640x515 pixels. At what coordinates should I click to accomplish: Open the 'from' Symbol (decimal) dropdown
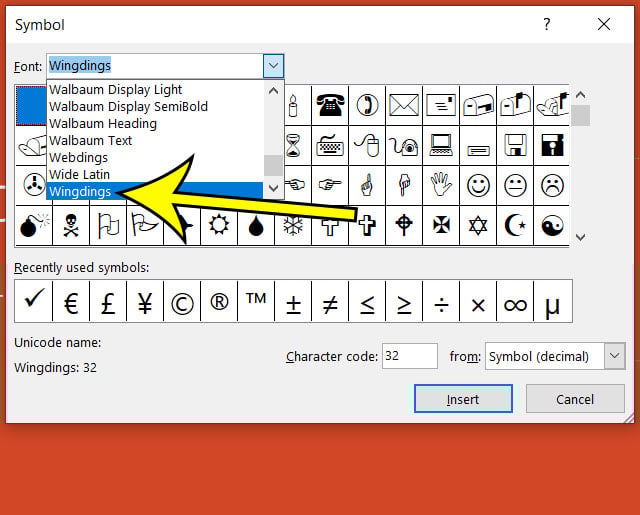pos(615,356)
